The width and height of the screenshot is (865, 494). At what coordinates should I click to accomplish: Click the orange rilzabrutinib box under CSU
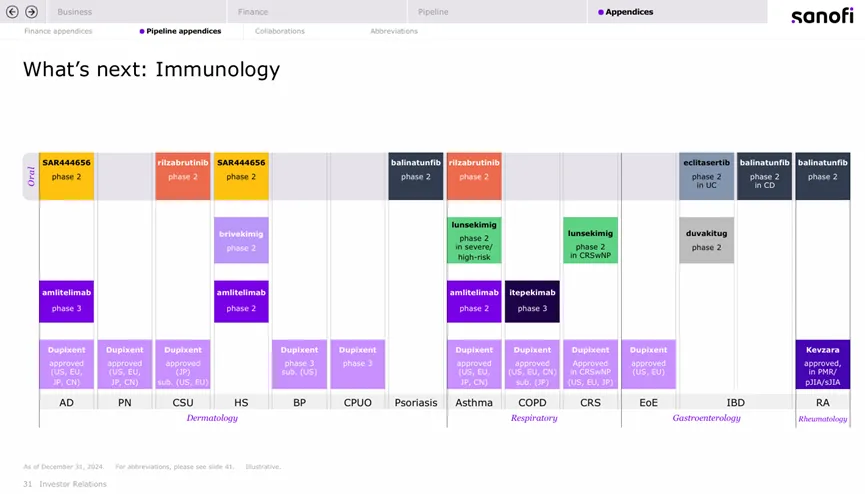(183, 176)
